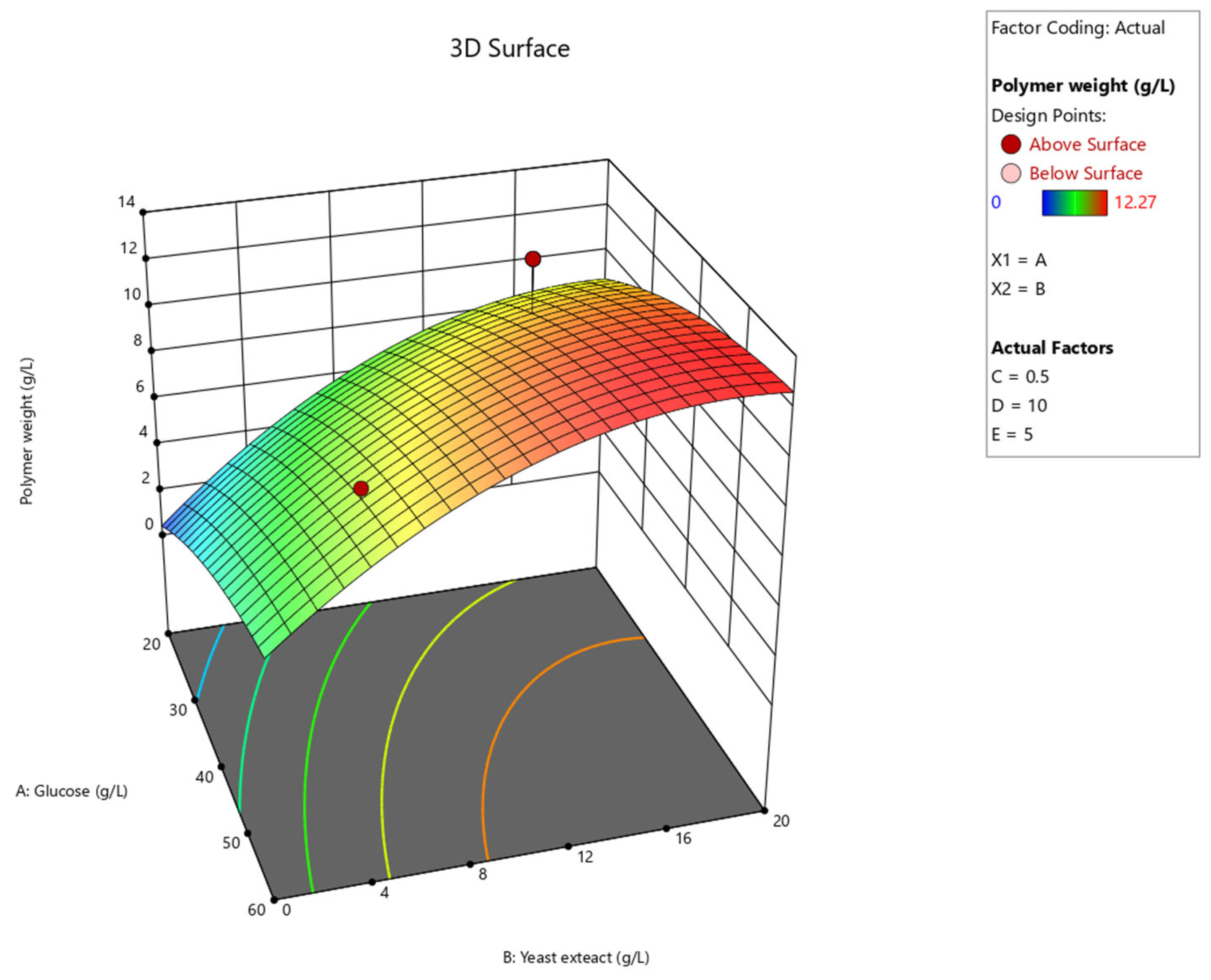This screenshot has height=980, width=1211.
Task: Click the 3D Surface chart title
Action: [510, 48]
